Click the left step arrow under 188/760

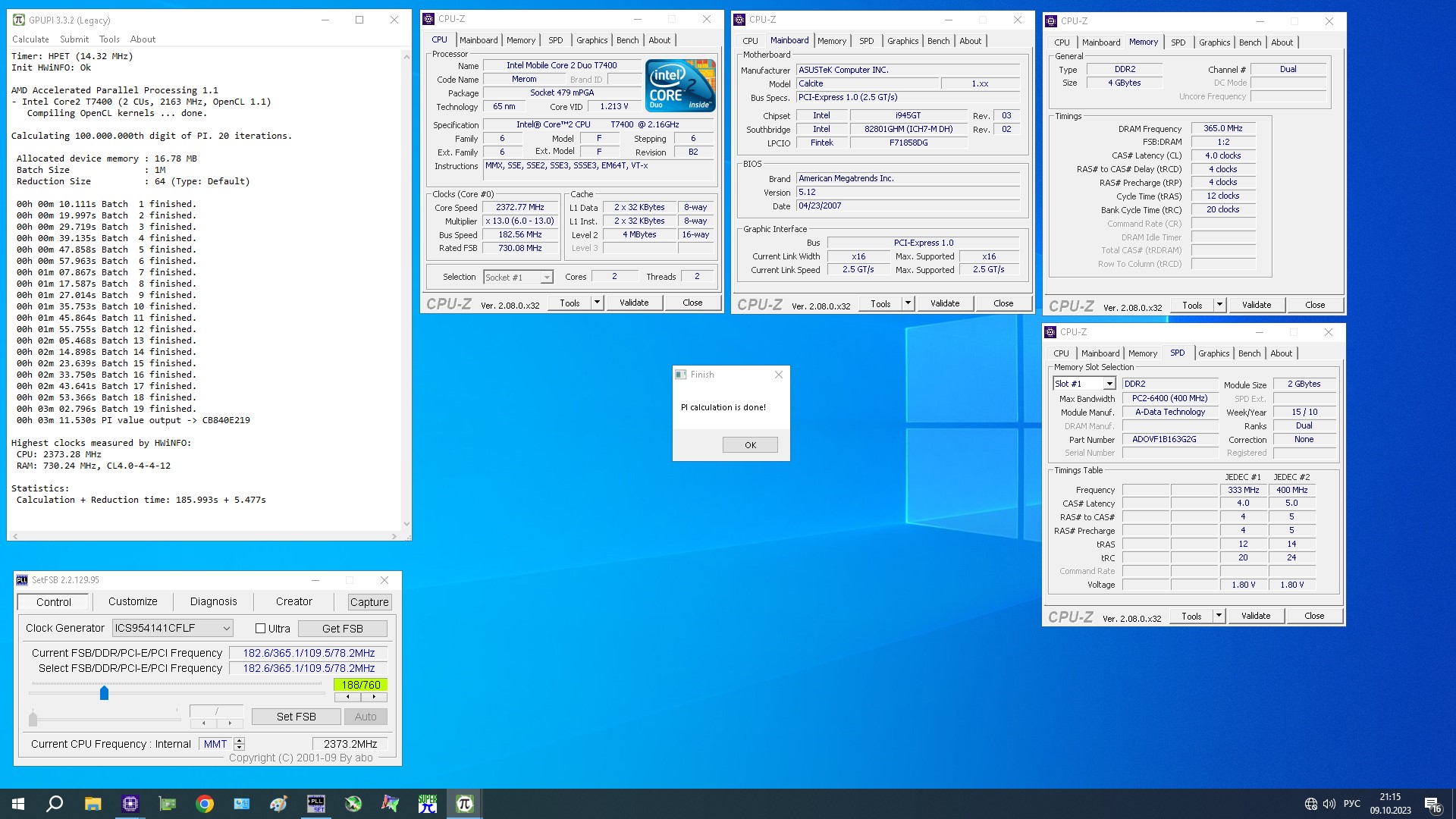pyautogui.click(x=348, y=697)
